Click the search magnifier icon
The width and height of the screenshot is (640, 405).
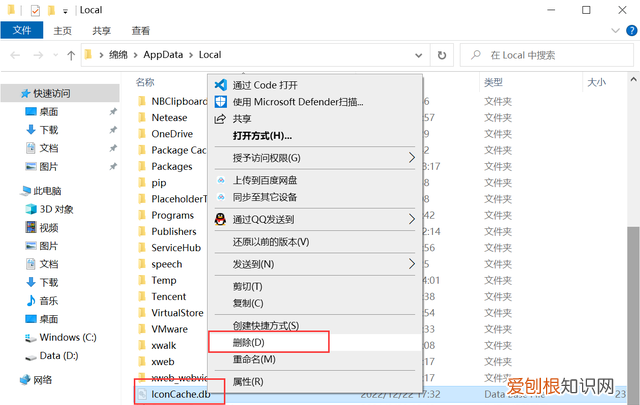tap(476, 55)
